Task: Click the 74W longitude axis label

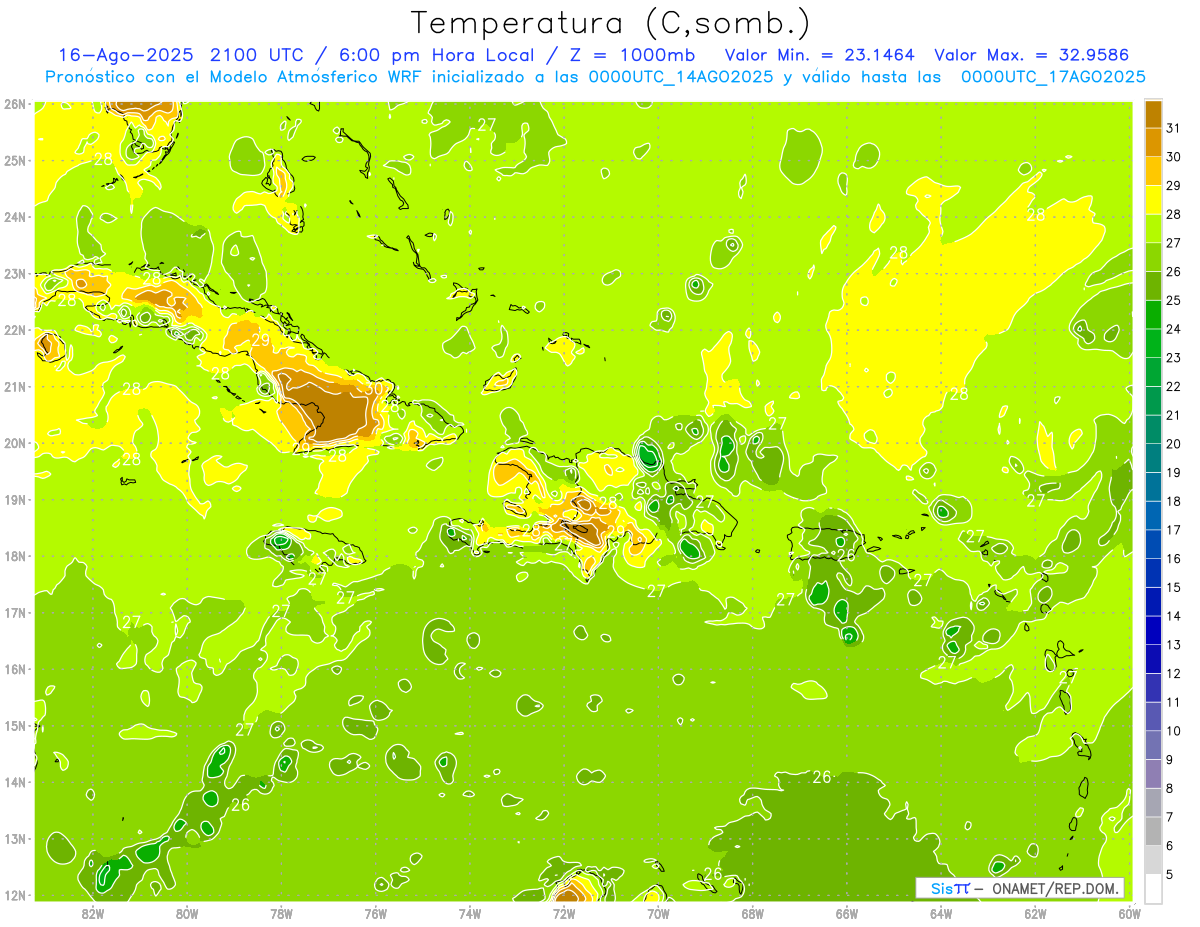Action: click(470, 913)
